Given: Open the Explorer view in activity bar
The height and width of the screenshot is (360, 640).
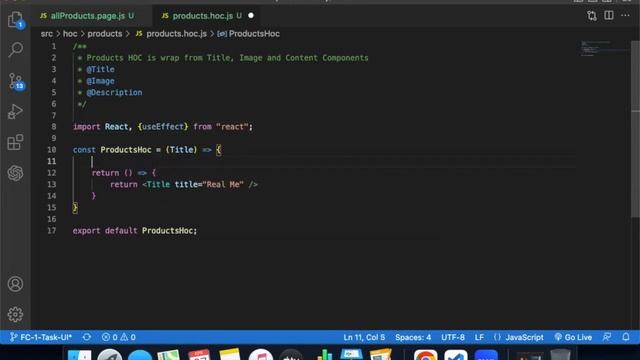Looking at the screenshot, I should [16, 19].
